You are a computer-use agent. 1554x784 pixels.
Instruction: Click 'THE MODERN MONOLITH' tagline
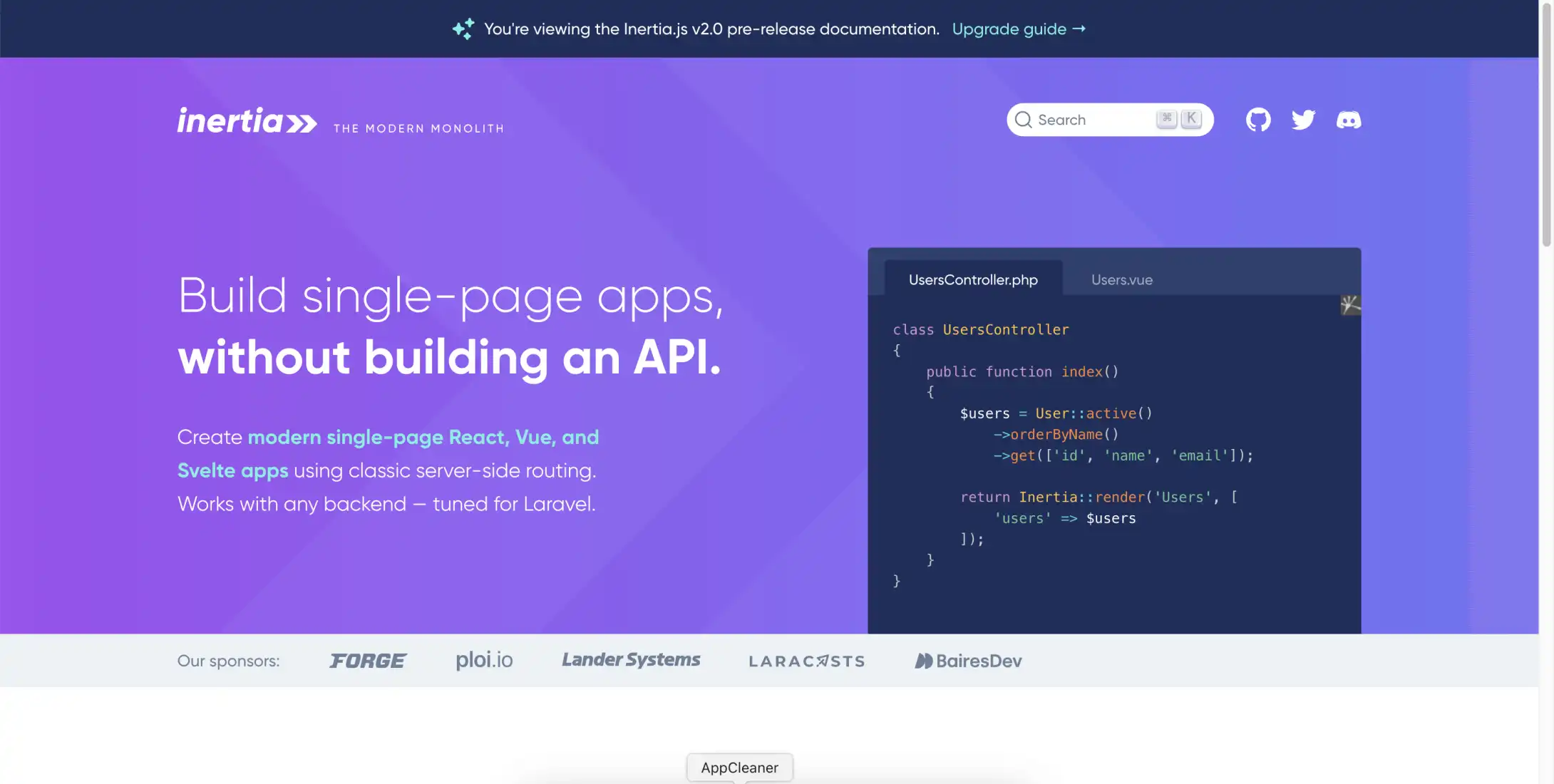[418, 128]
